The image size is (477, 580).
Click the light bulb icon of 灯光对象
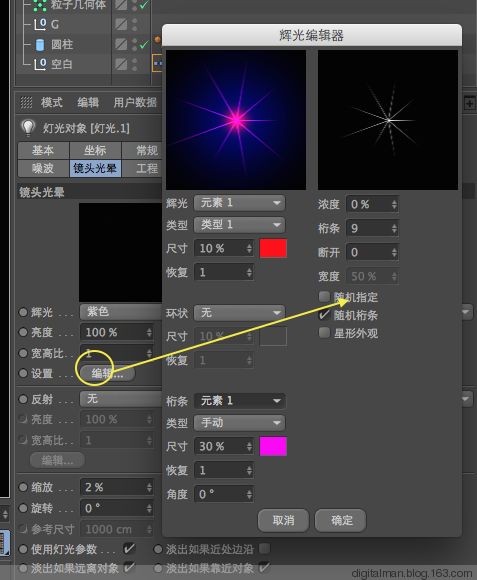click(28, 128)
